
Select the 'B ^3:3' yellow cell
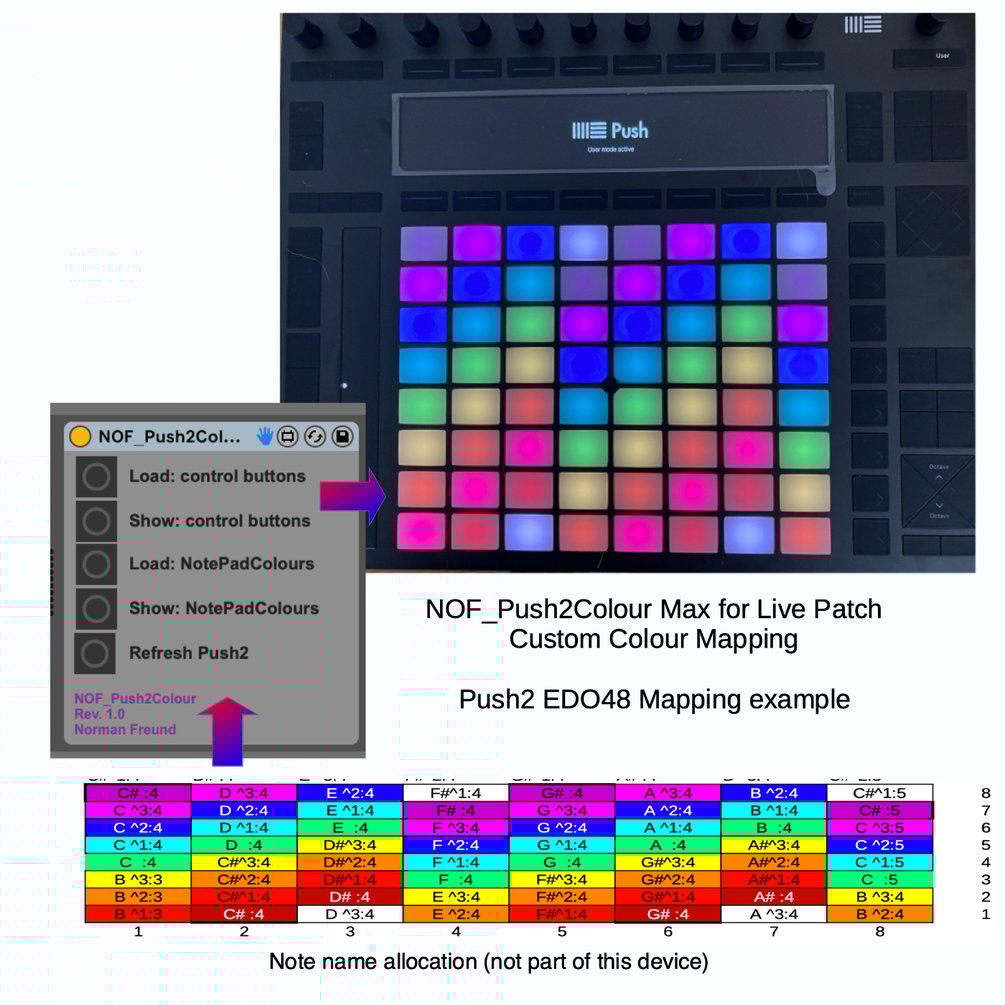coord(138,879)
